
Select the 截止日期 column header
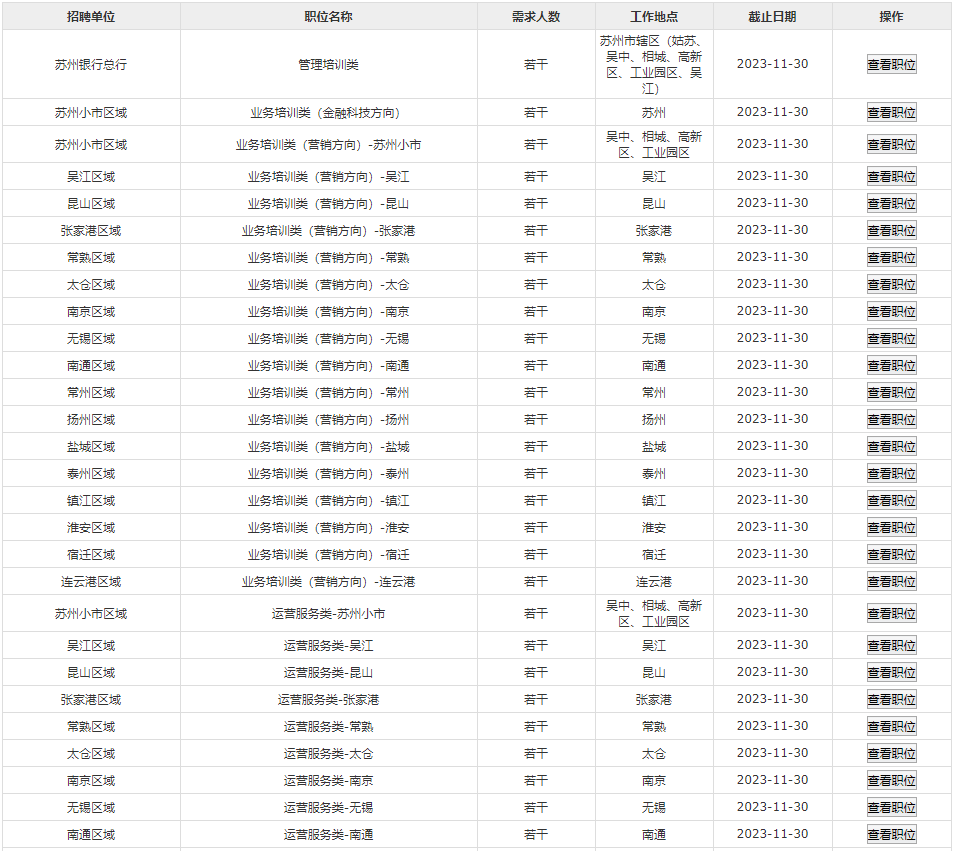(x=772, y=16)
